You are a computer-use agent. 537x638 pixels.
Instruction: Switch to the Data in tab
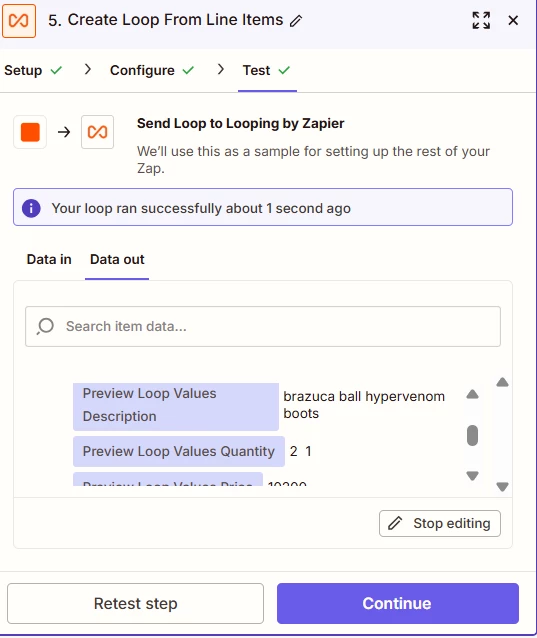click(x=49, y=259)
